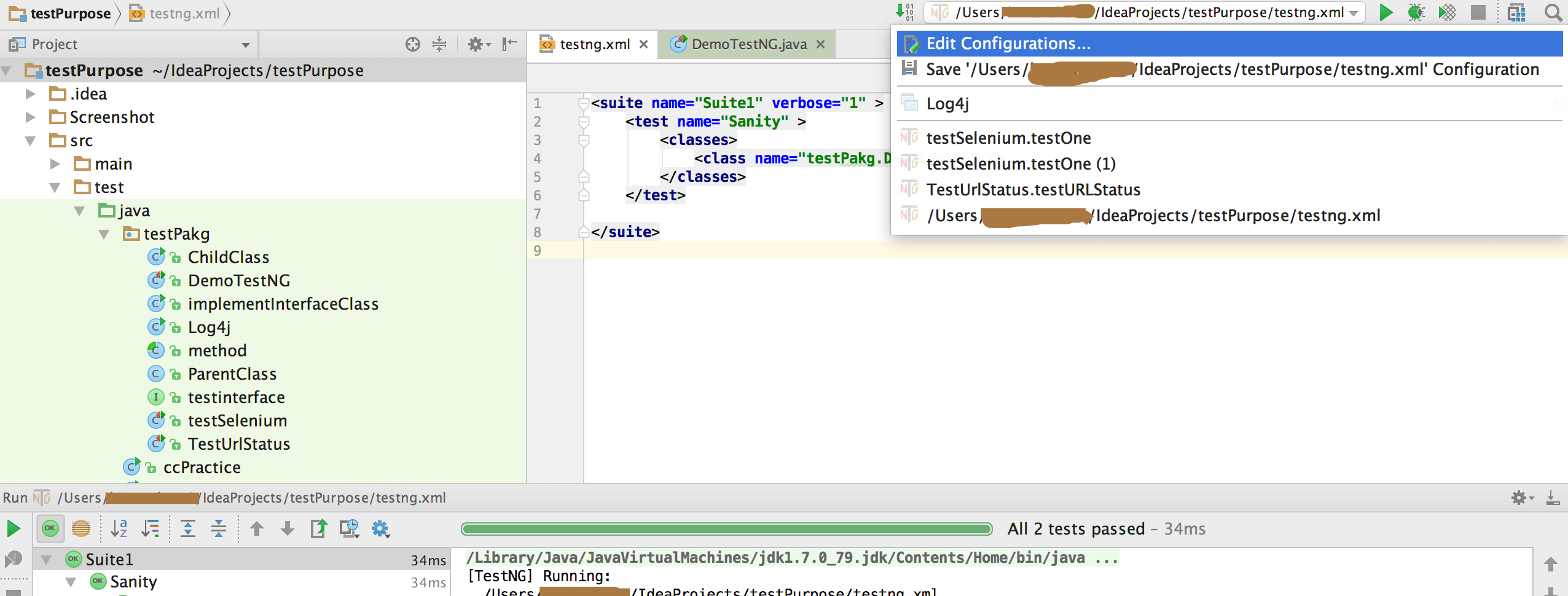Toggle auto-test icon in Run sidebar
This screenshot has width=1568, height=596.
[x=14, y=559]
